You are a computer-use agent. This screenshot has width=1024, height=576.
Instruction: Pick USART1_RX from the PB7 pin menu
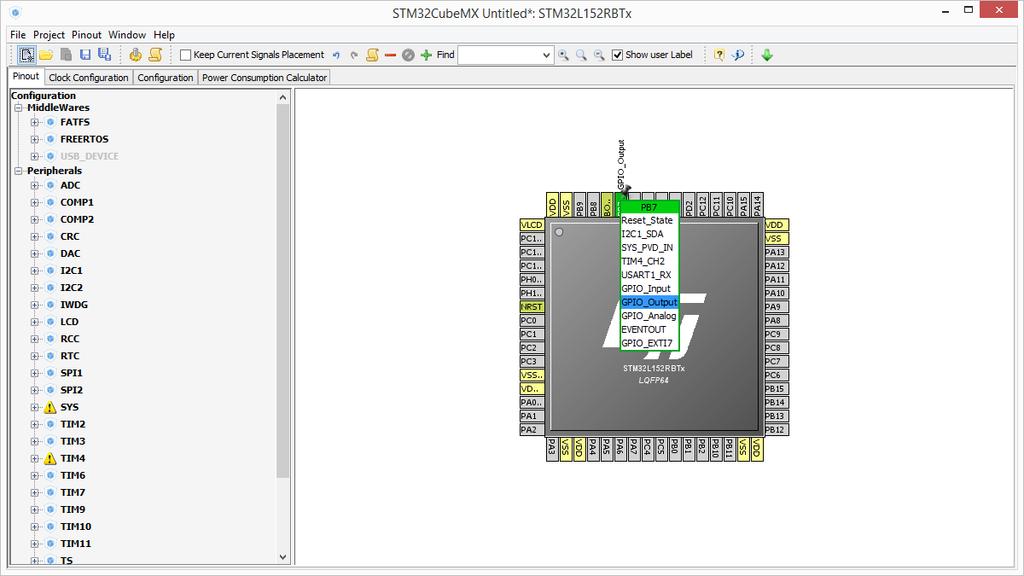(649, 275)
